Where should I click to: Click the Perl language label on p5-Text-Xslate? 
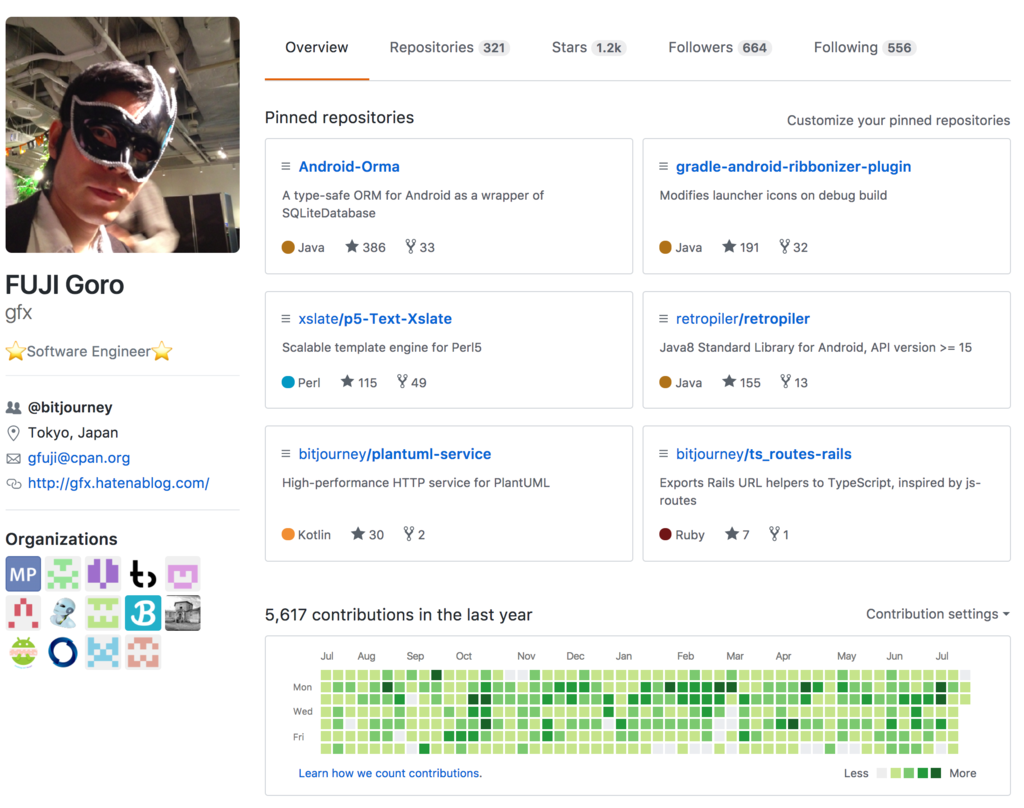point(309,383)
